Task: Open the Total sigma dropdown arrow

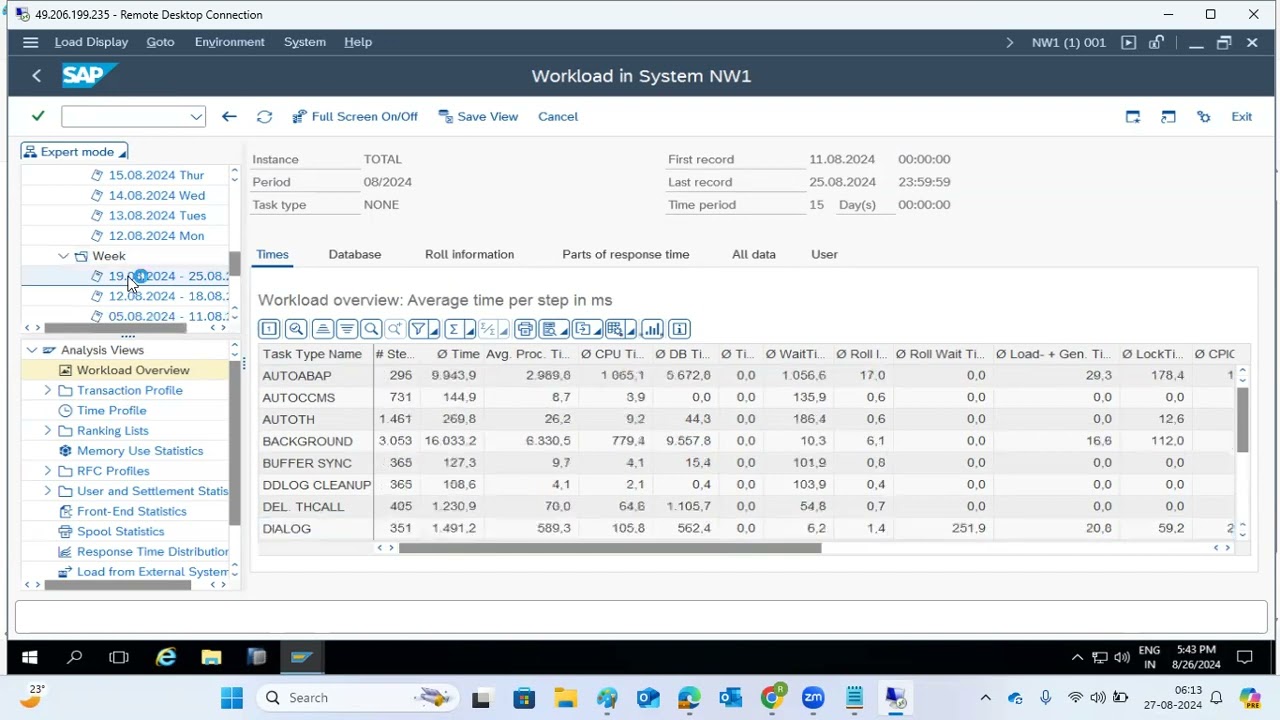Action: click(470, 329)
